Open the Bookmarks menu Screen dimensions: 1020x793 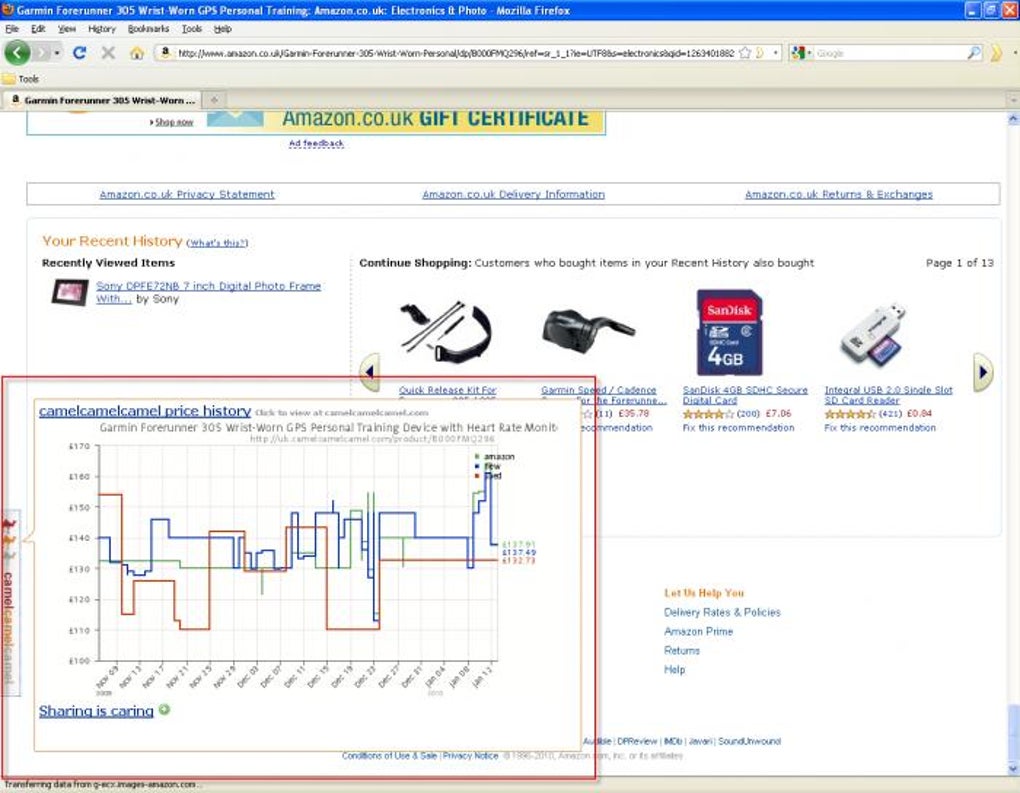coord(148,29)
